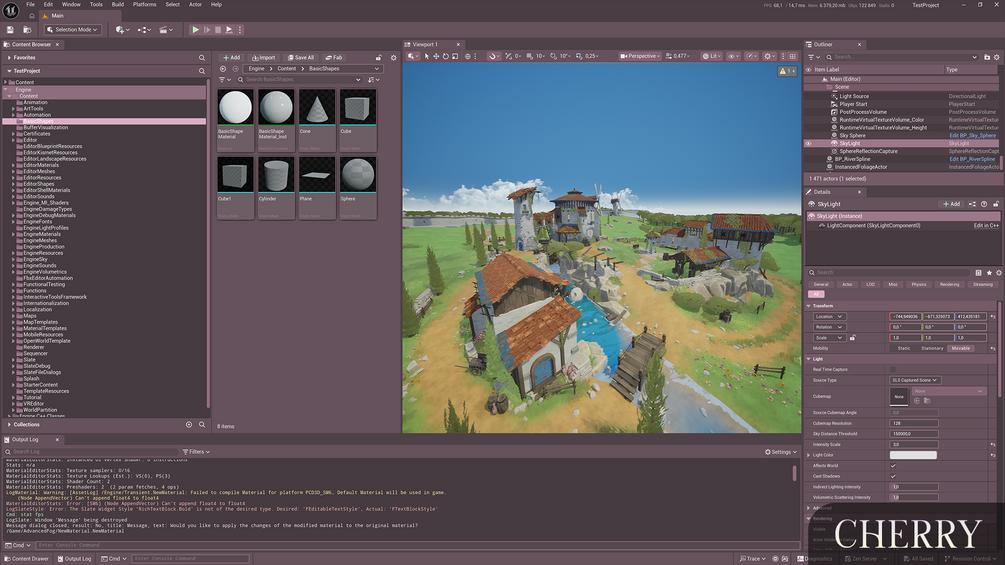Choose the viewport Select tool arrow

(x=427, y=56)
